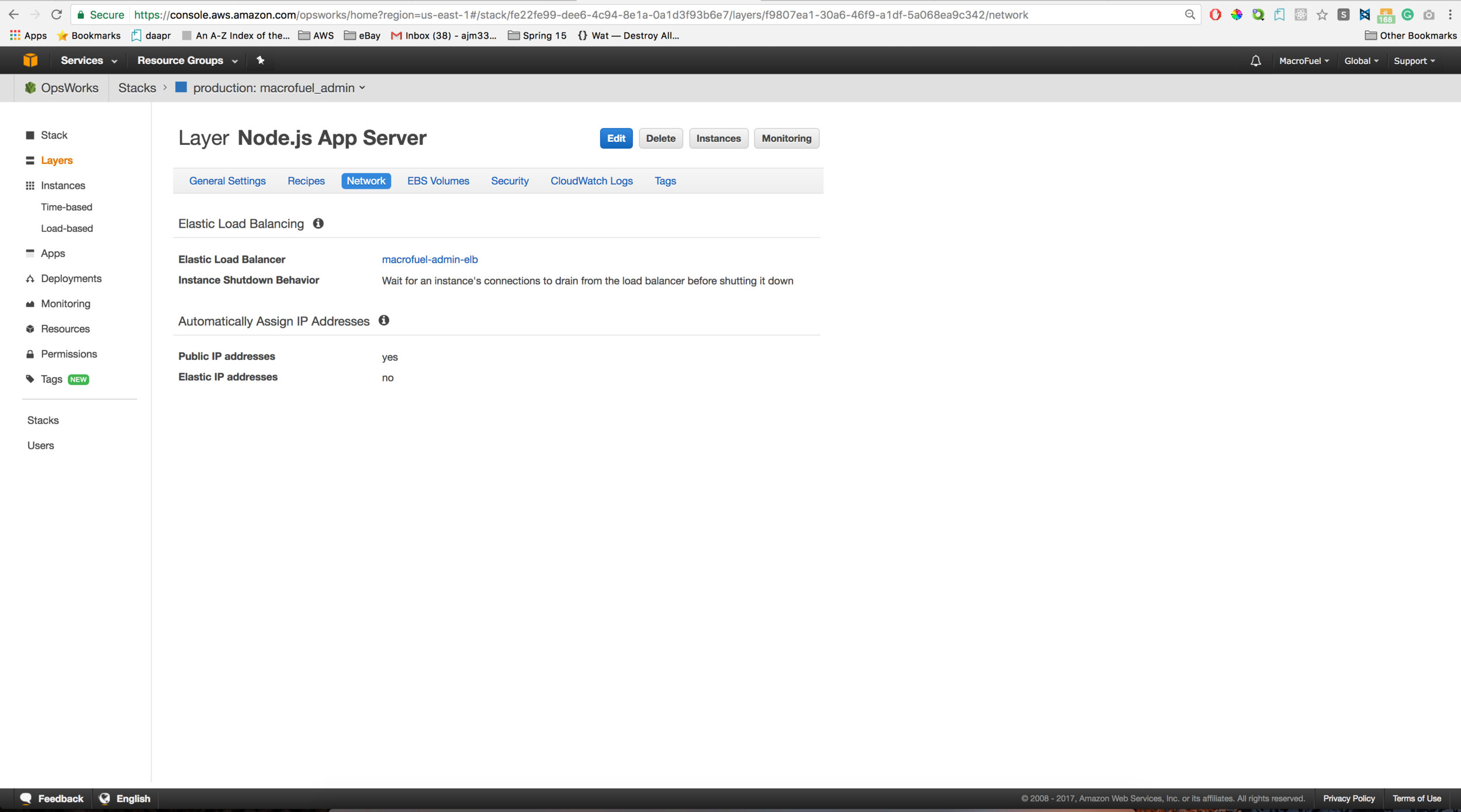
Task: Click address bar search magnifier icon
Action: (x=1189, y=15)
